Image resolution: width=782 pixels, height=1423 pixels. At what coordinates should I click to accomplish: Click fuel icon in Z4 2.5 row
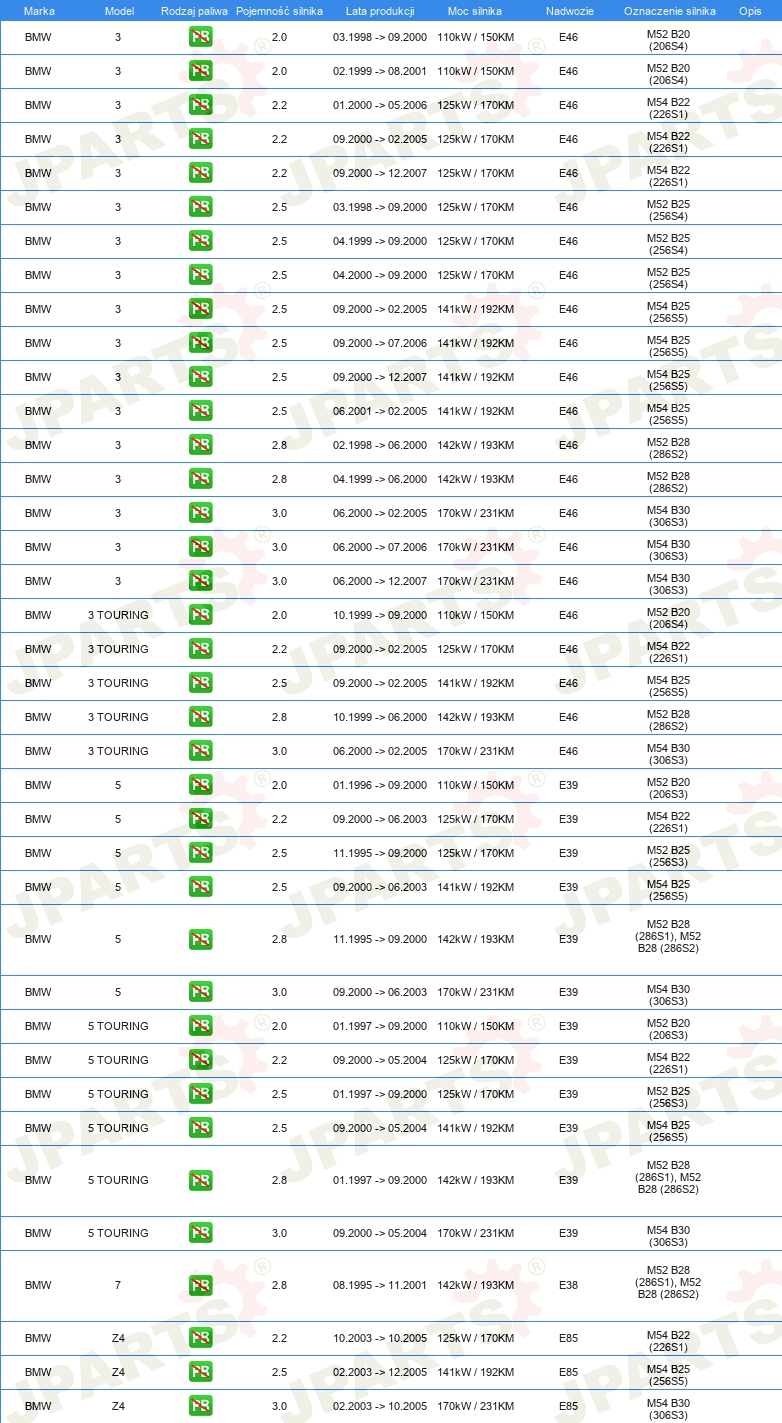pyautogui.click(x=200, y=1372)
